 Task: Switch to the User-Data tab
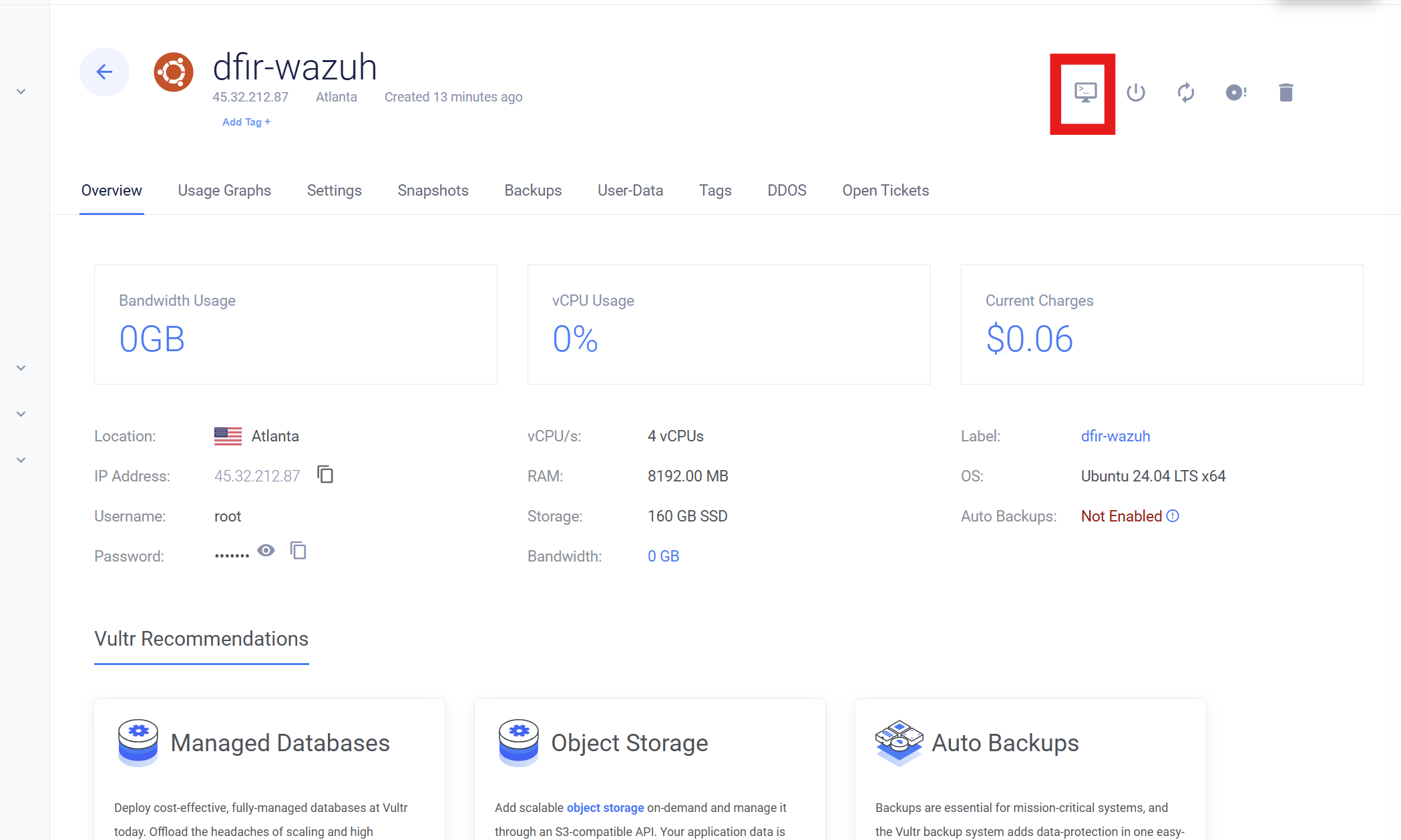pos(630,191)
